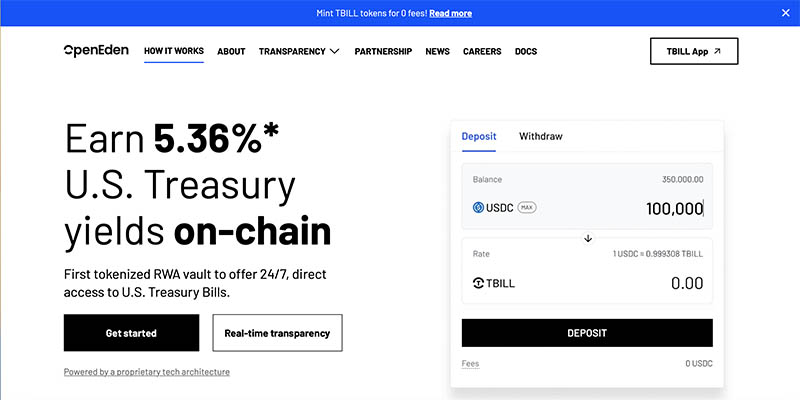
Task: Click the TBILL token icon
Action: click(479, 284)
